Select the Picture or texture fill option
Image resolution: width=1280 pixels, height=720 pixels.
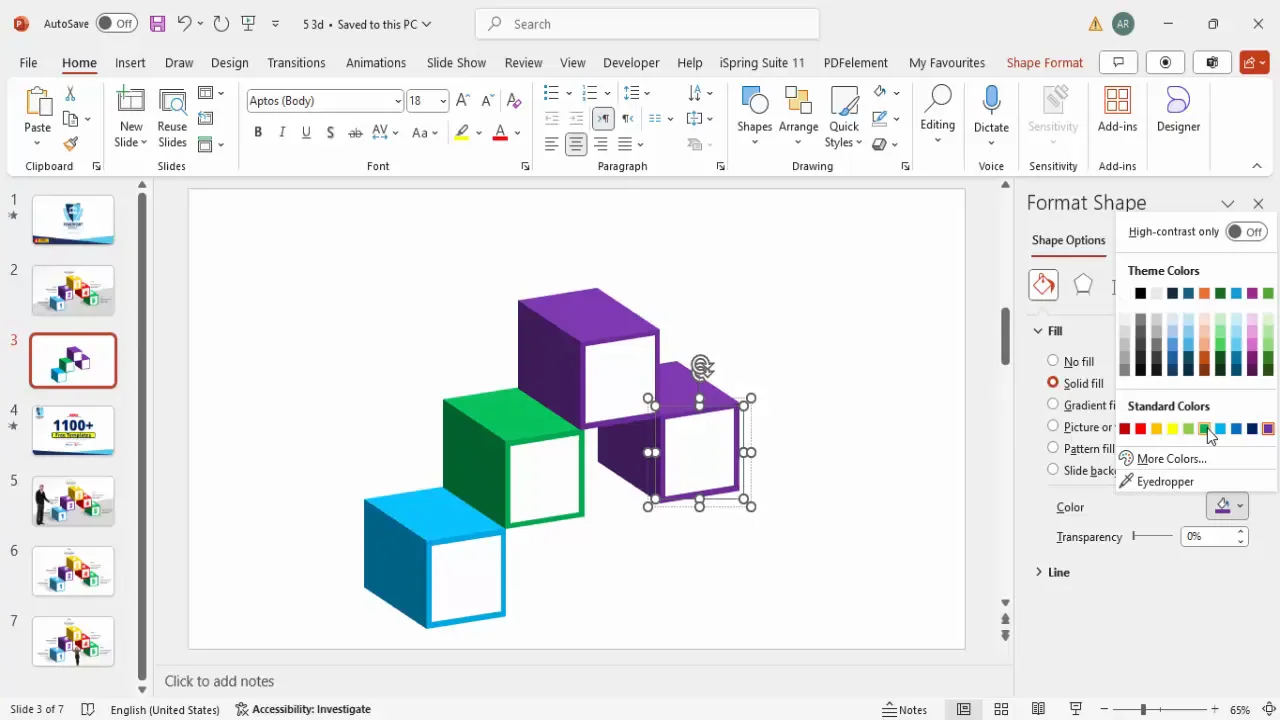pyautogui.click(x=1053, y=427)
